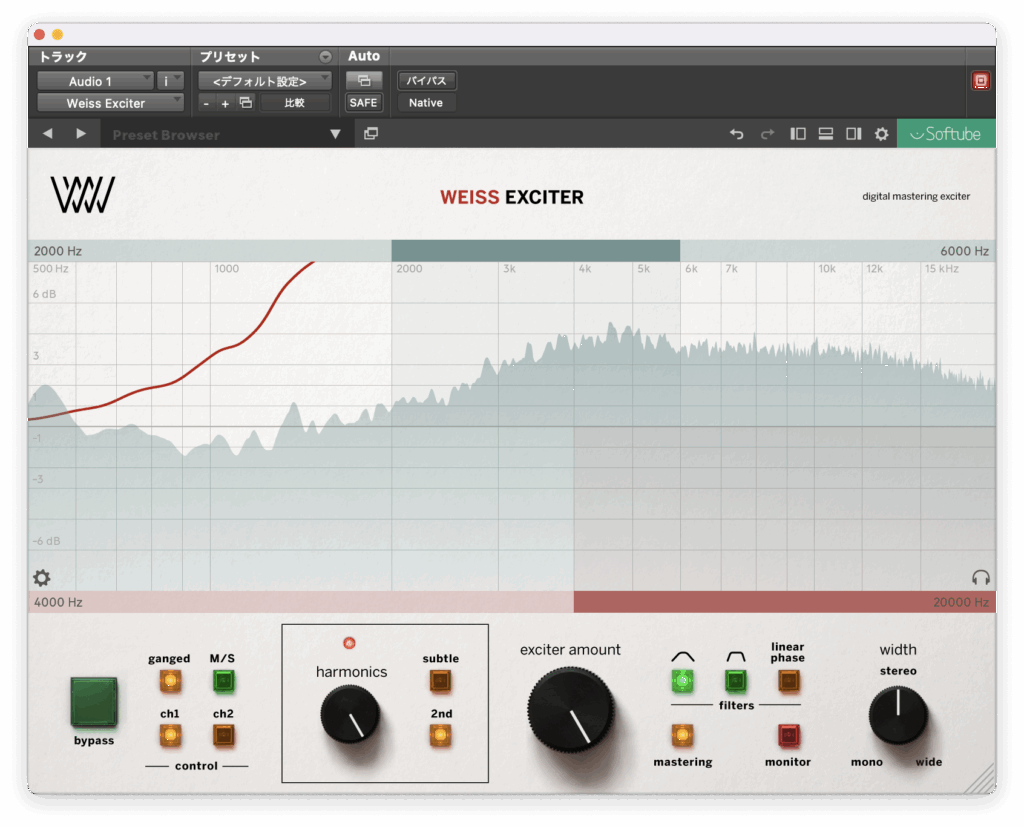Click the yellow minimize window button
Image resolution: width=1024 pixels, height=827 pixels.
(x=57, y=35)
